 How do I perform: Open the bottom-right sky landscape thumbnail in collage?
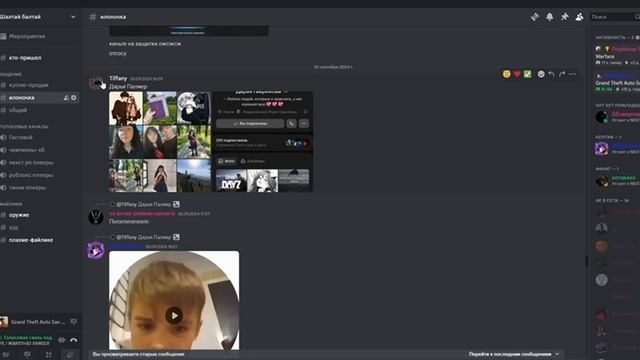tap(194, 176)
